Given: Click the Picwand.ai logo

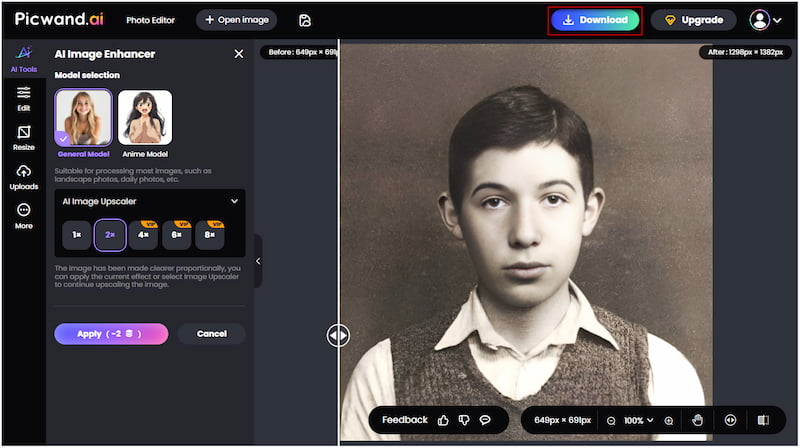Looking at the screenshot, I should click(59, 19).
